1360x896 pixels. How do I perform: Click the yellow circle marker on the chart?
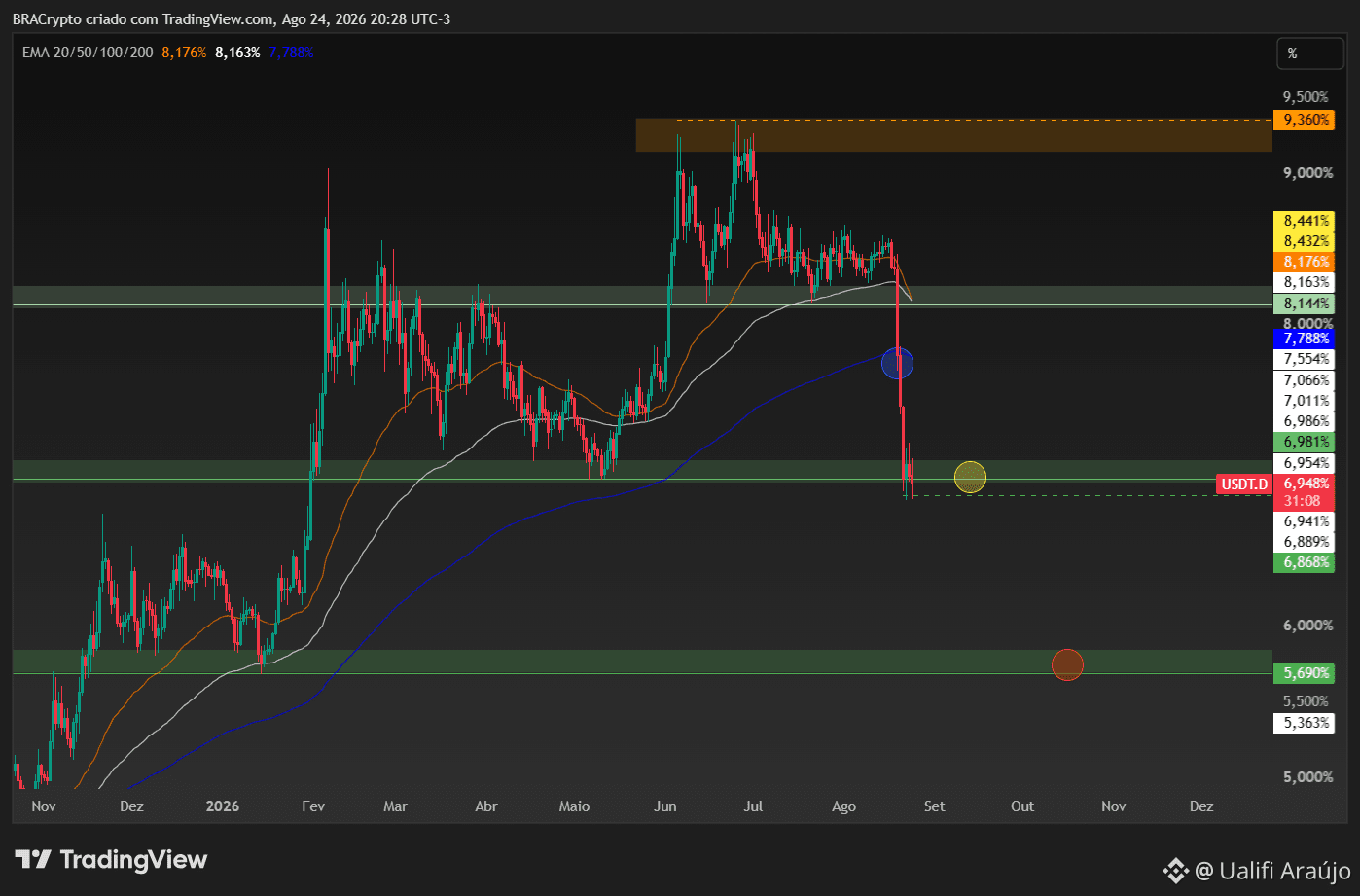coord(970,478)
